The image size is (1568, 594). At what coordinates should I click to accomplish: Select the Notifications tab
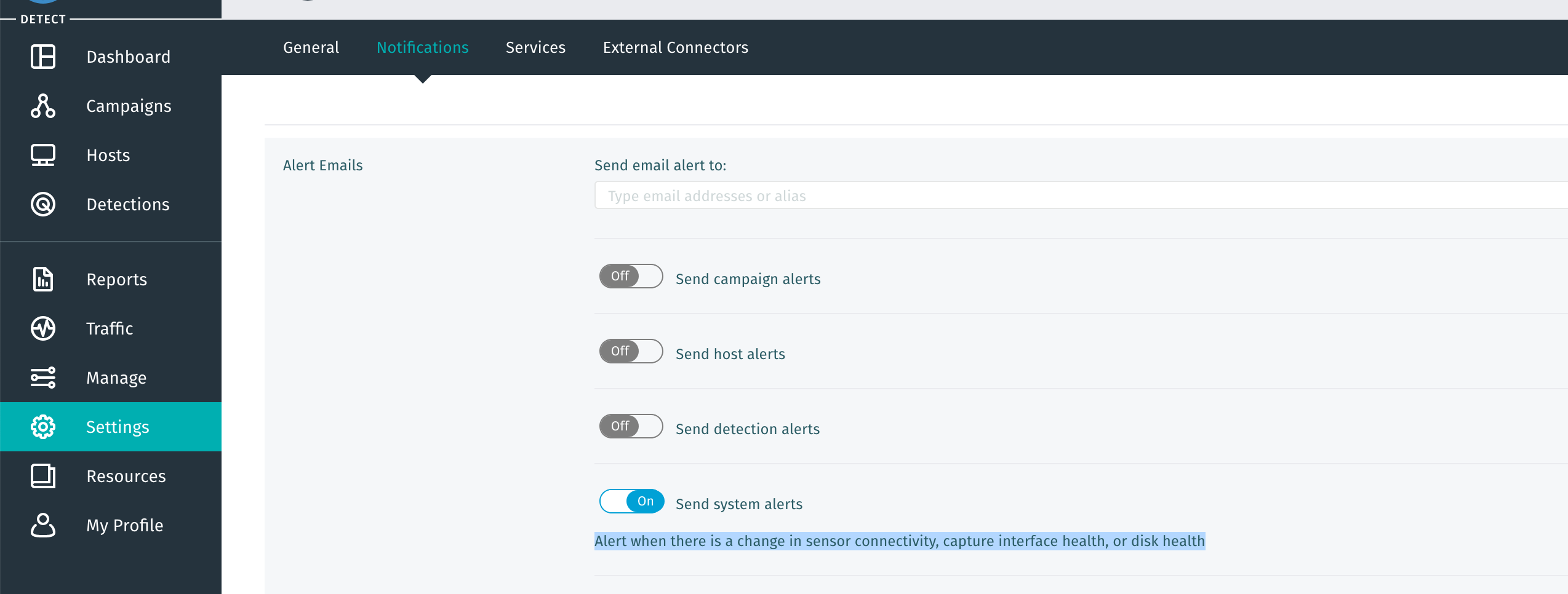(x=422, y=48)
